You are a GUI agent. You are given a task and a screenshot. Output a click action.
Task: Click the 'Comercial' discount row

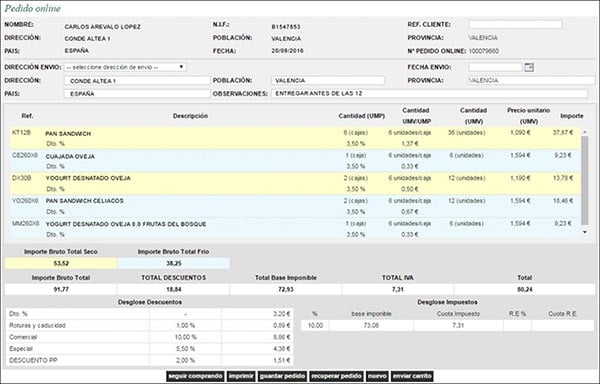pos(150,337)
